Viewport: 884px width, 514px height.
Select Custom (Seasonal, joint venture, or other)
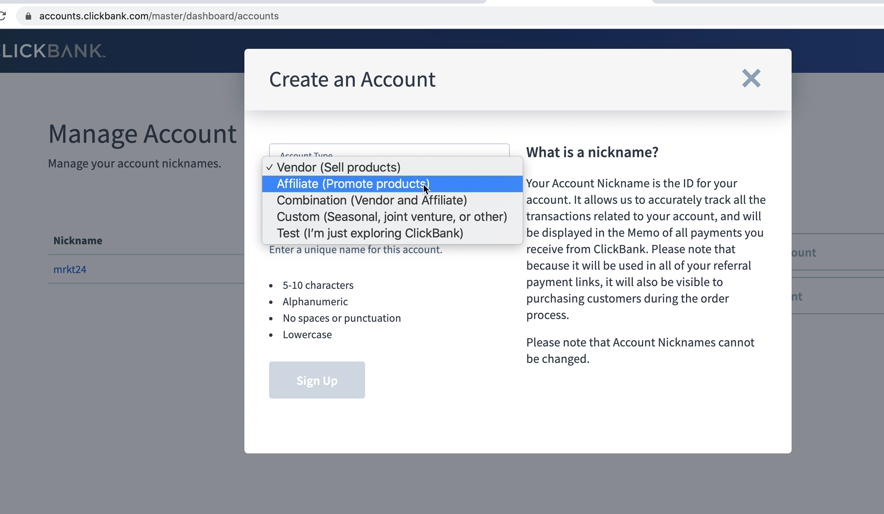click(392, 216)
